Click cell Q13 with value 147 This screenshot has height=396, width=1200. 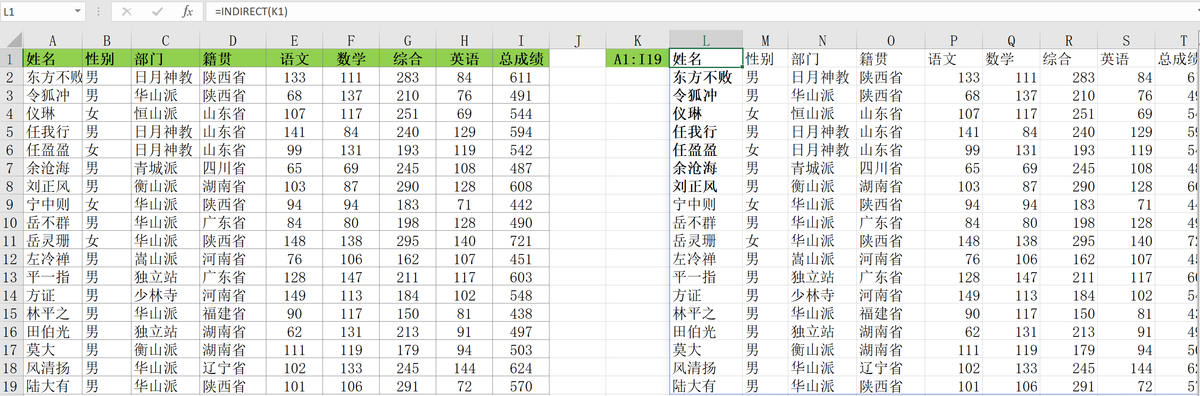[1011, 277]
